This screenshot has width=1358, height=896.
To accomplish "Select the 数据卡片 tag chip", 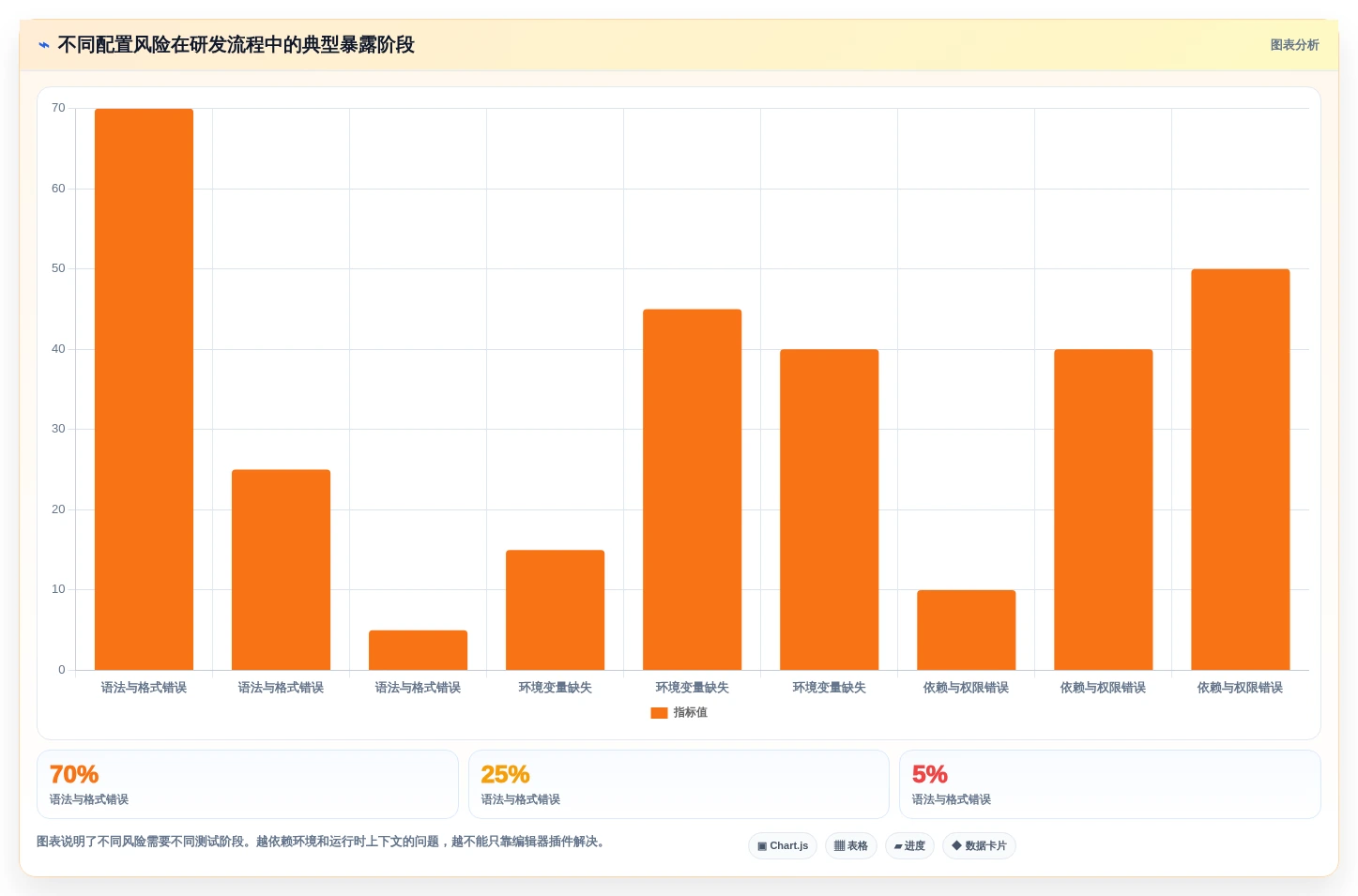I will click(x=979, y=845).
